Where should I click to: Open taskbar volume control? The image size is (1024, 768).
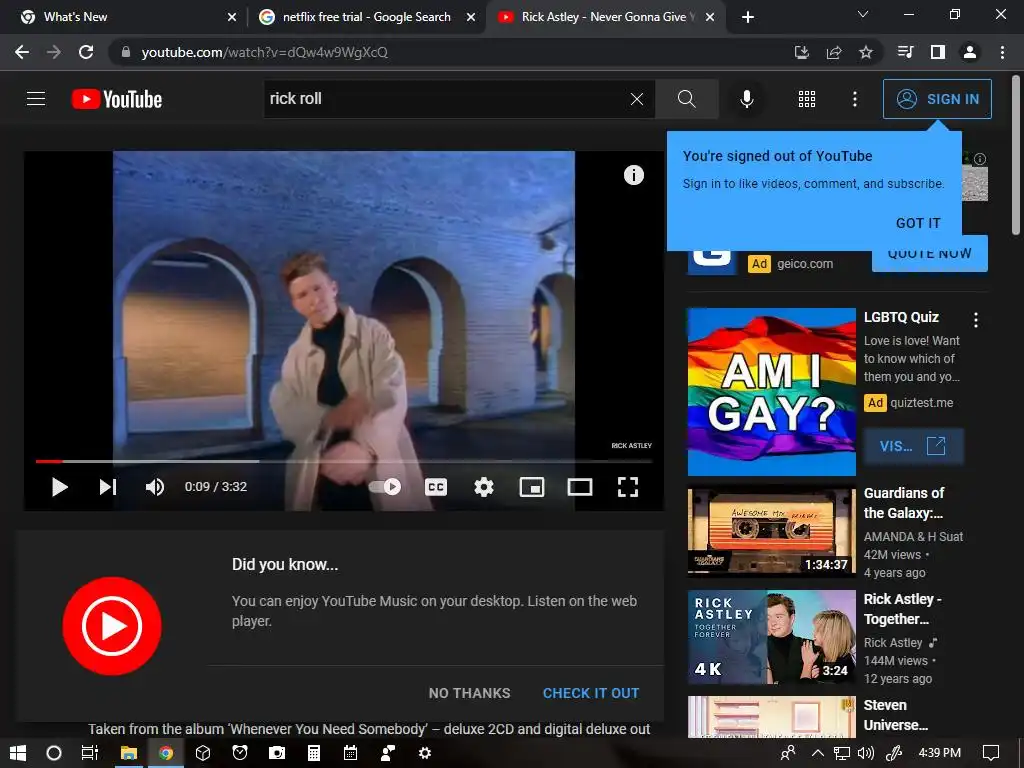[x=866, y=753]
